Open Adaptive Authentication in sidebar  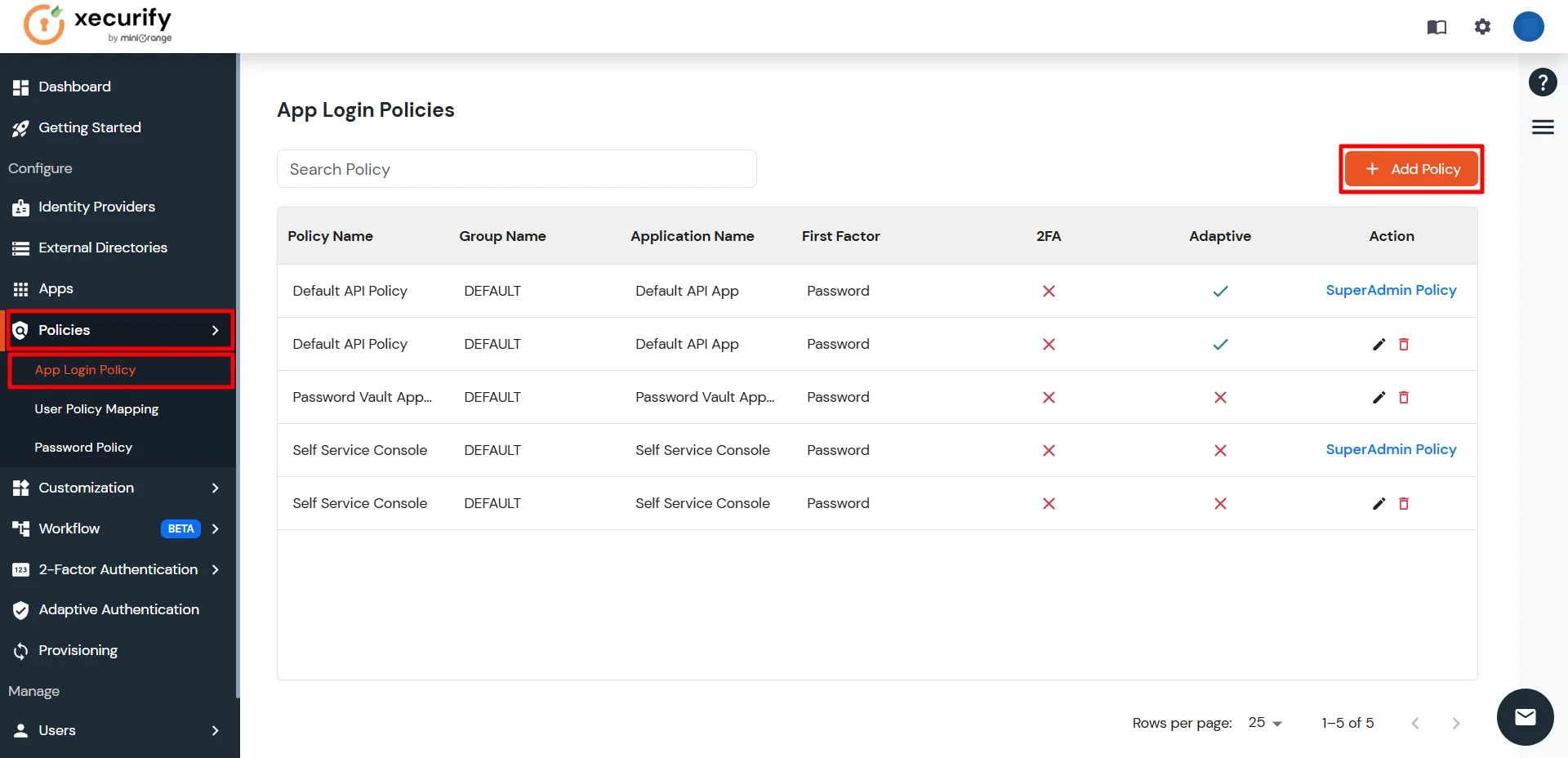click(x=118, y=609)
